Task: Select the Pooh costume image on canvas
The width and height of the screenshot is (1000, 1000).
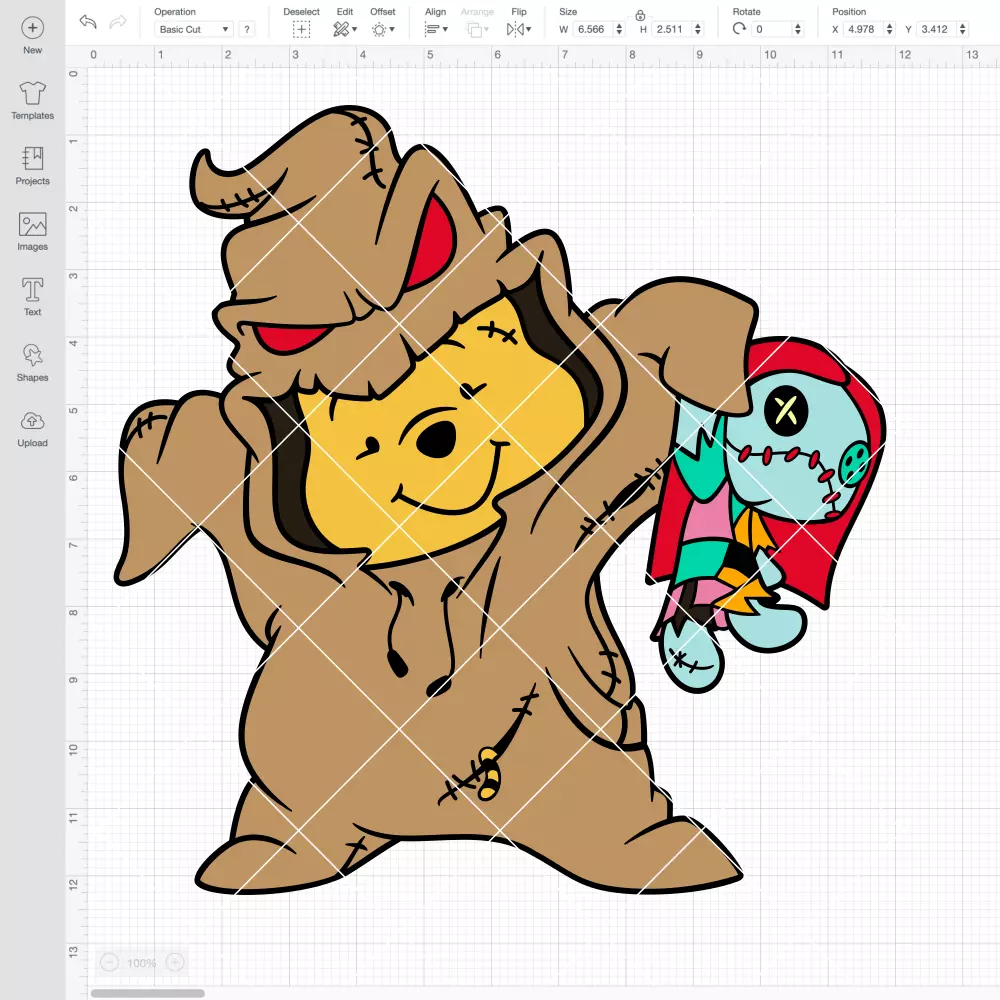Action: pos(500,499)
